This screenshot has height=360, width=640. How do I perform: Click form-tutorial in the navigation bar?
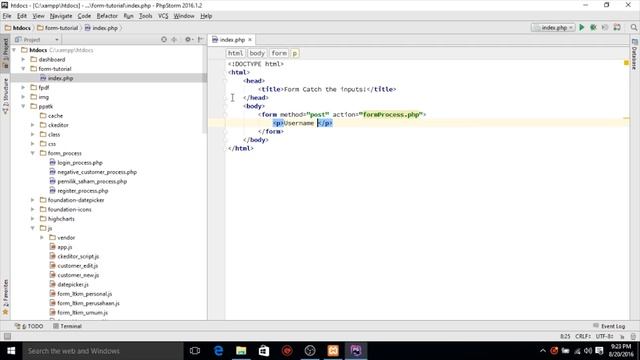click(57, 28)
